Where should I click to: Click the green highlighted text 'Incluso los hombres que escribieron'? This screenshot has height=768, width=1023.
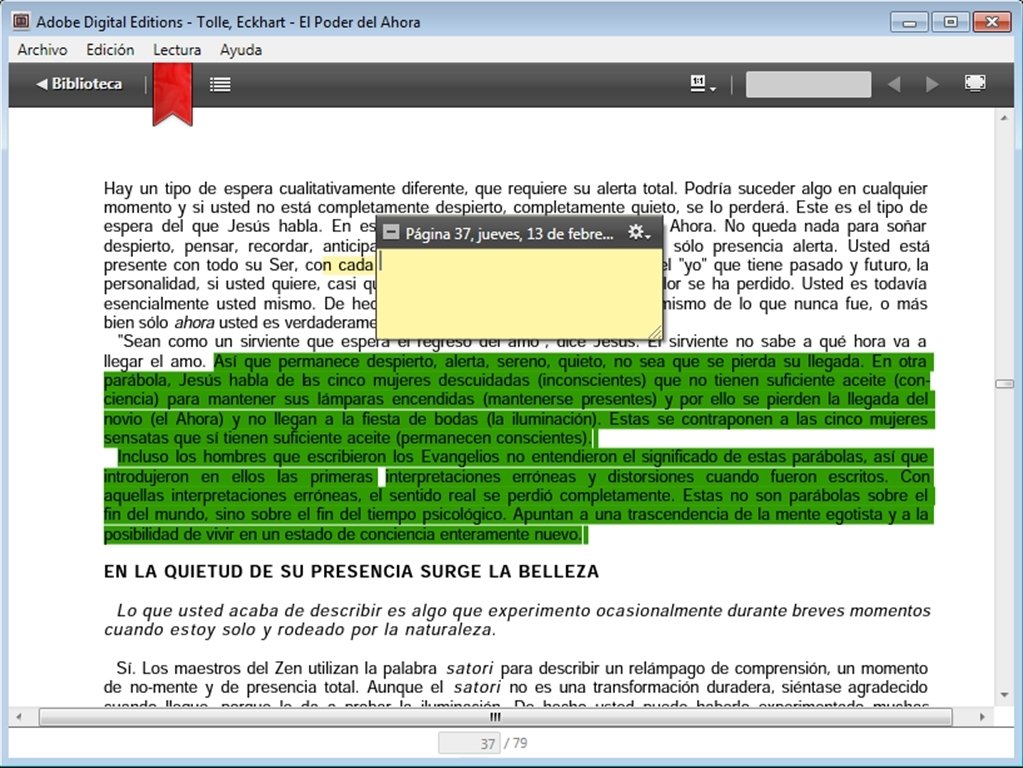click(x=253, y=457)
